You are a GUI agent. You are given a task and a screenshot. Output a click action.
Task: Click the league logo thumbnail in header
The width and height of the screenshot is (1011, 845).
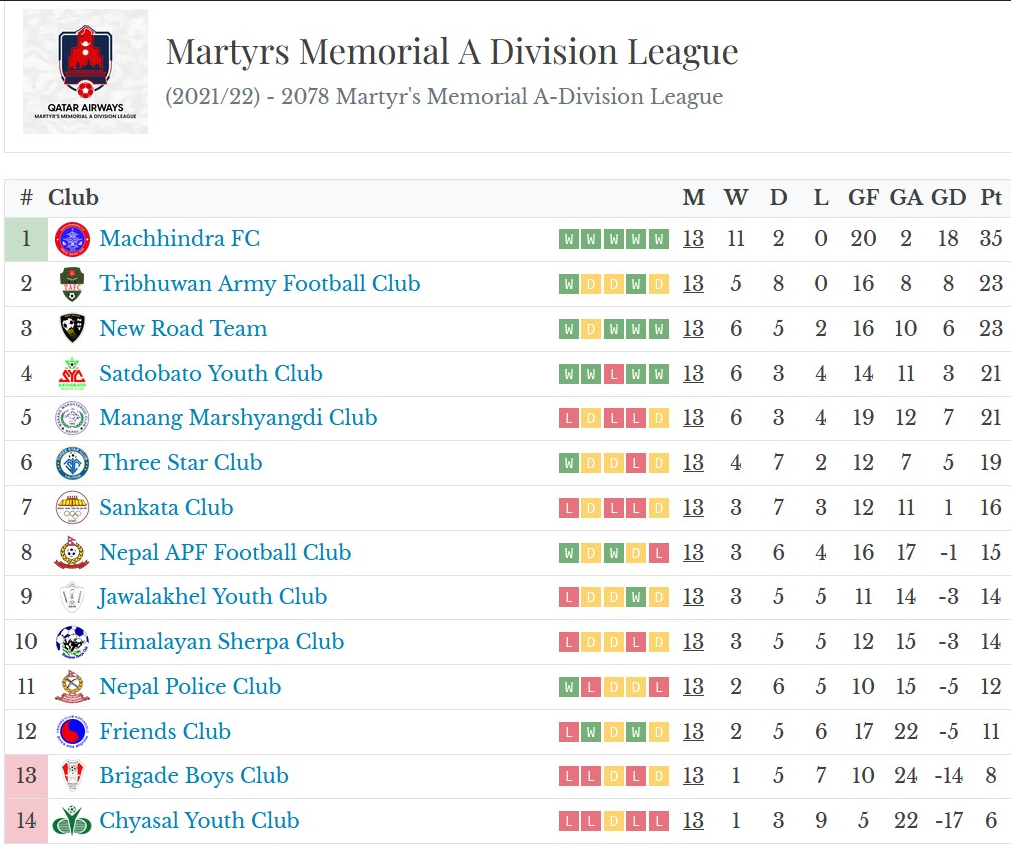[85, 71]
